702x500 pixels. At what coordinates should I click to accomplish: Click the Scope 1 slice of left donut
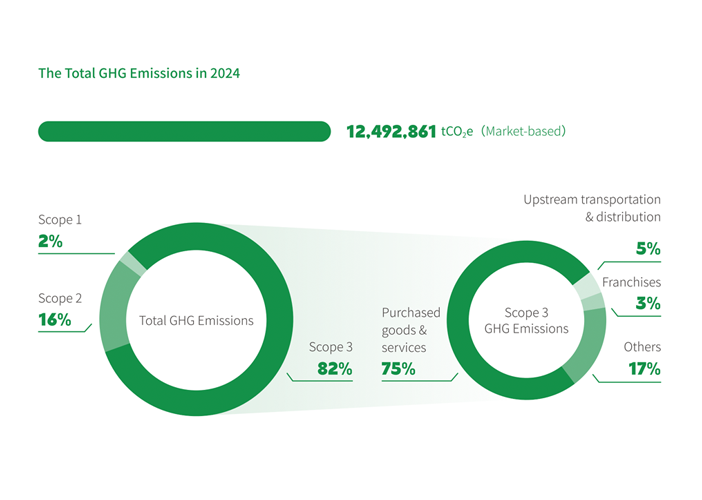point(133,264)
